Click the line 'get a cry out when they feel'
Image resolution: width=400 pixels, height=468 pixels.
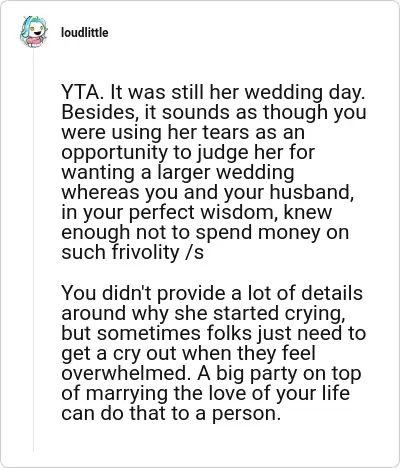click(188, 353)
